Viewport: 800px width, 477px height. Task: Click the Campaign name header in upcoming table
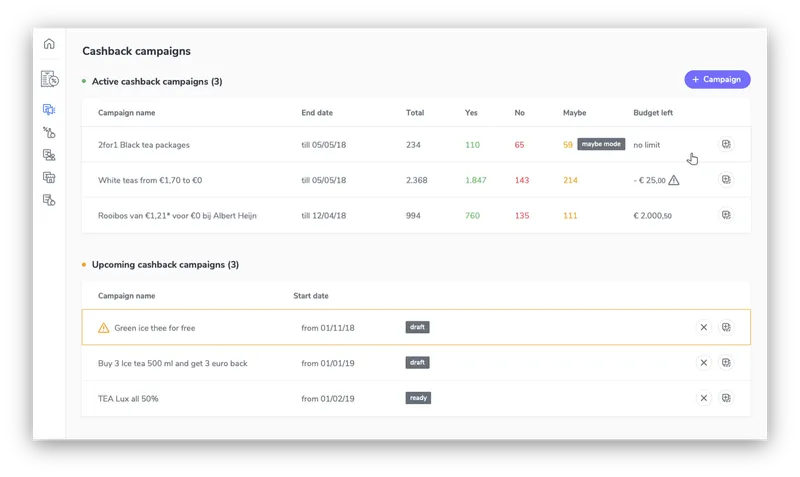(127, 296)
